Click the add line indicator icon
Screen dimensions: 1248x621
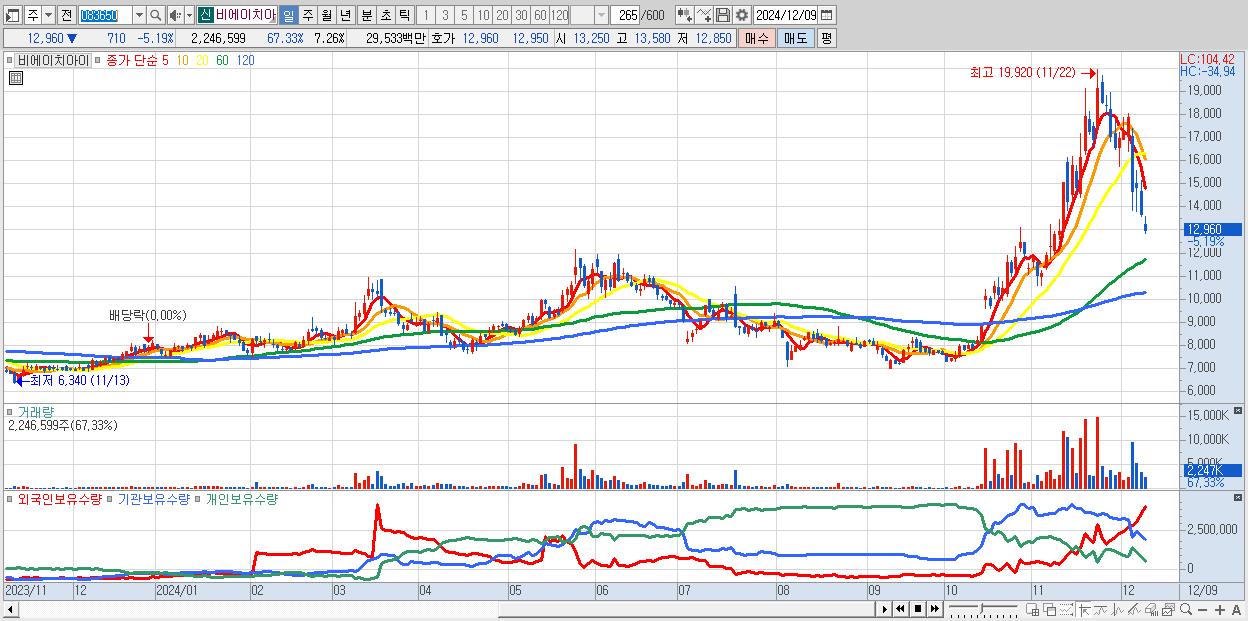[704, 15]
